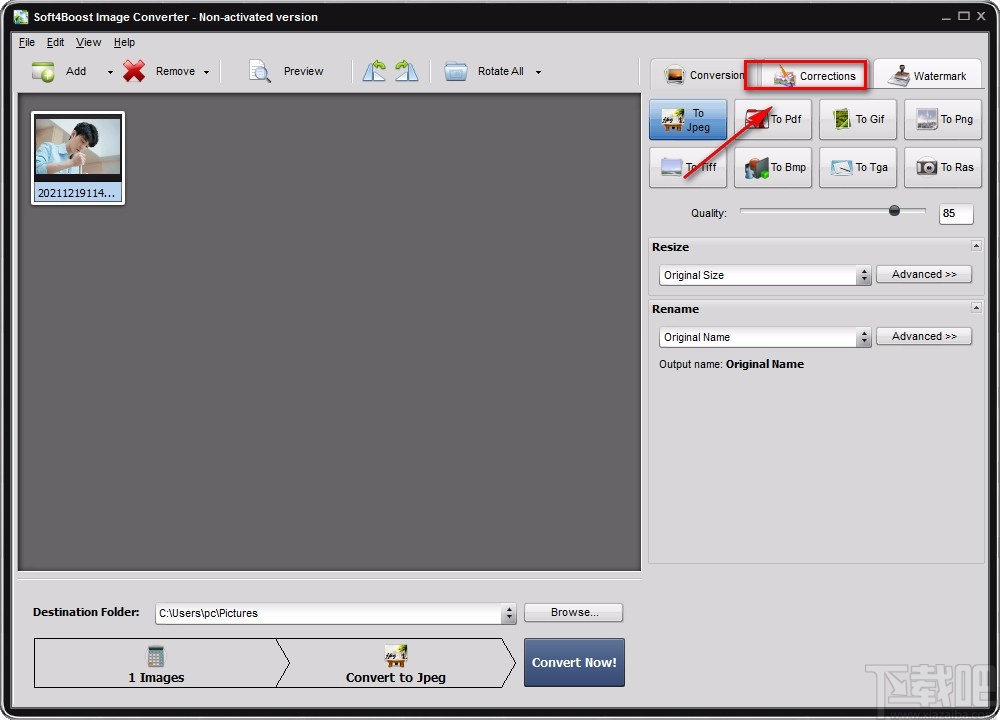Viewport: 1000px width, 720px height.
Task: Open the View menu
Action: [x=88, y=42]
